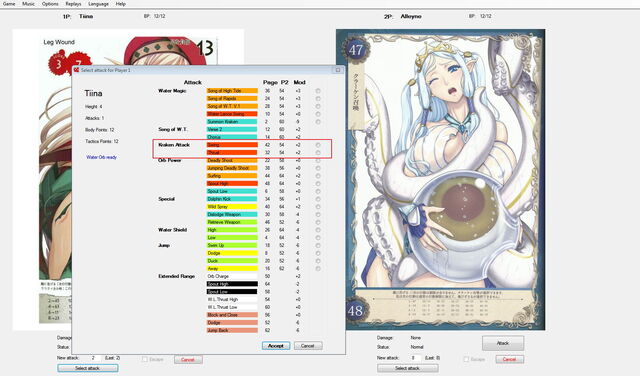Click the dialog's title bar app icon
640x376 pixels.
[76, 70]
